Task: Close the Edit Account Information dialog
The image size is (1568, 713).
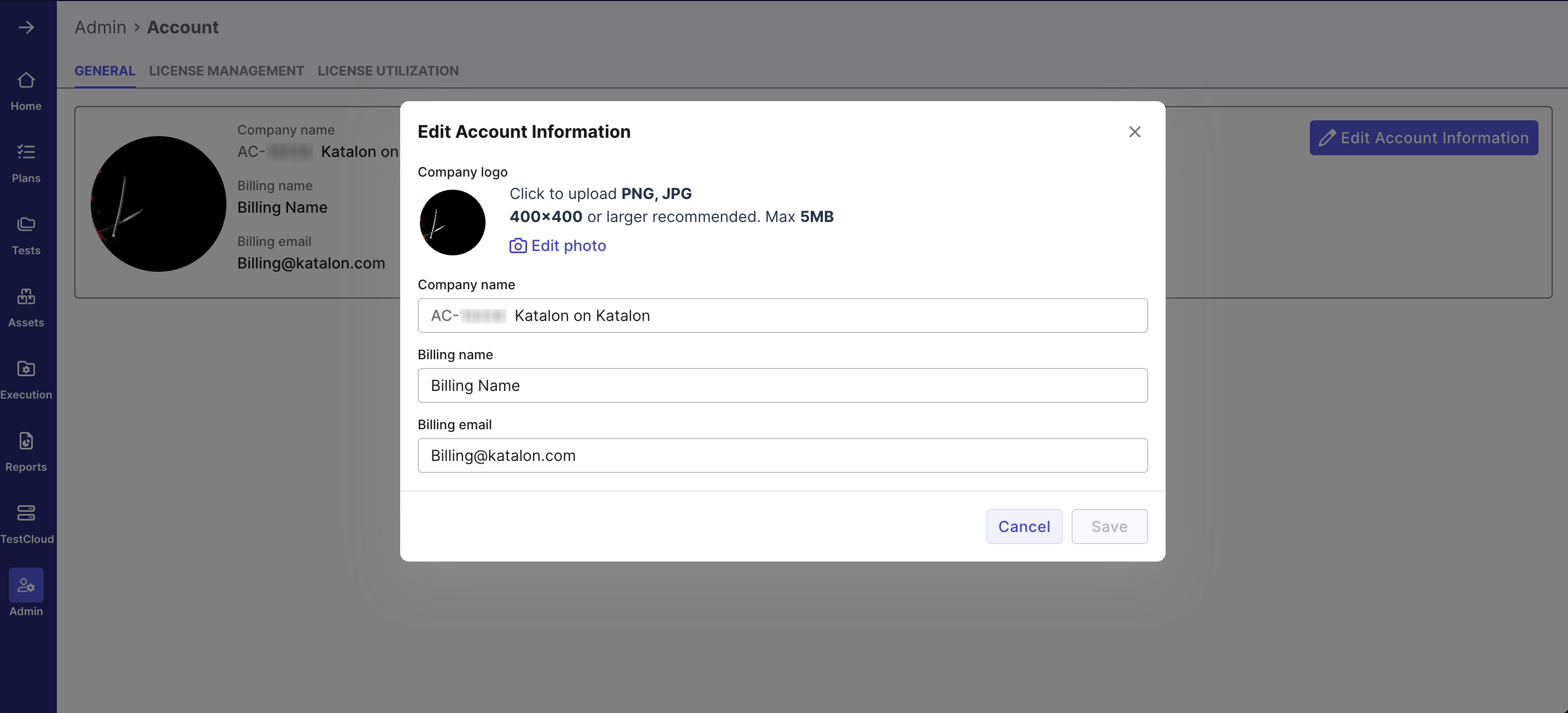Action: point(1134,131)
